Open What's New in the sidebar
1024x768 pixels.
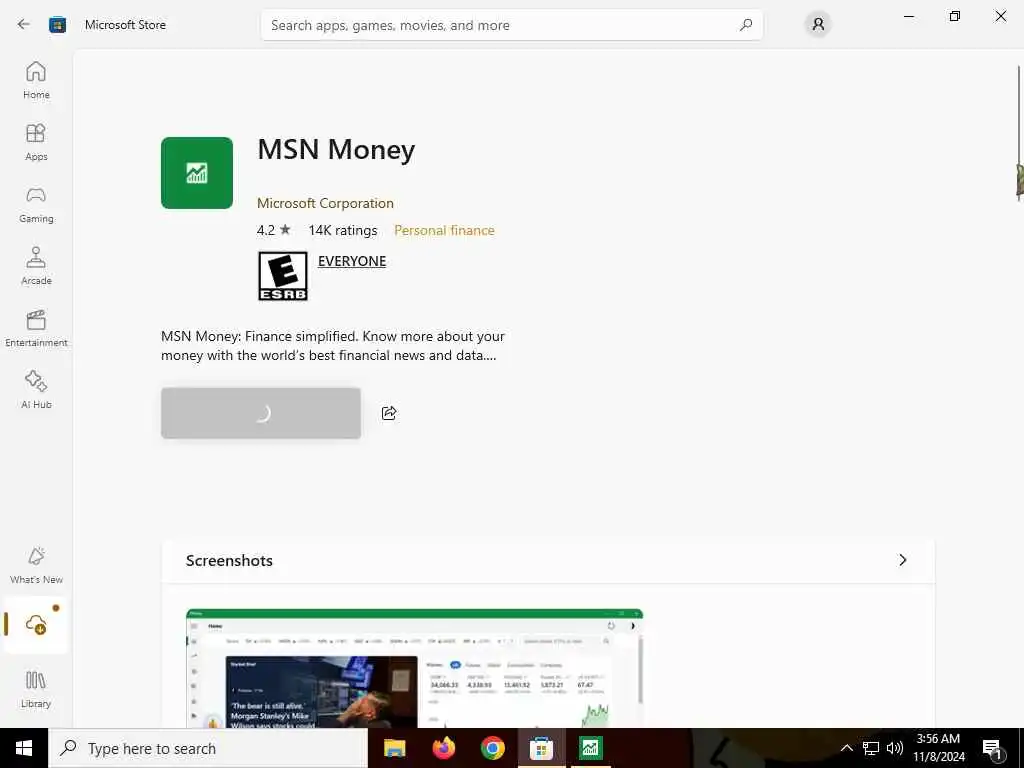pyautogui.click(x=36, y=566)
